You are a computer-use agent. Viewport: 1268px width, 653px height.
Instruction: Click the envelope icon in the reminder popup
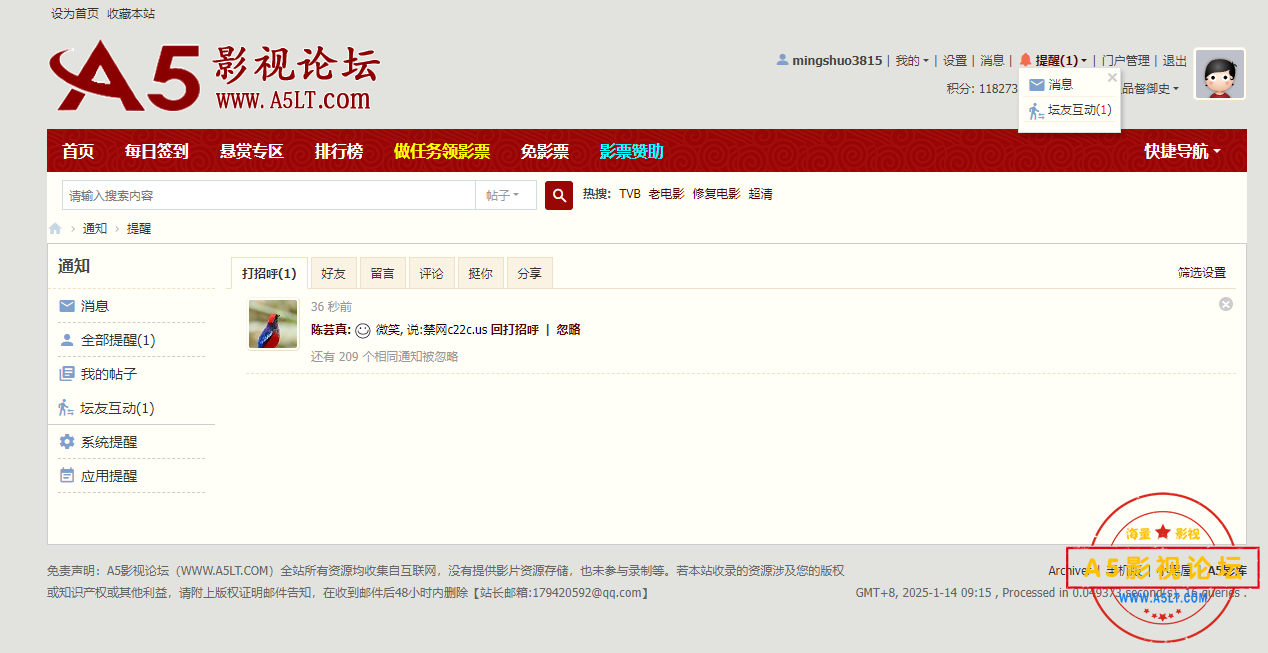point(1037,85)
